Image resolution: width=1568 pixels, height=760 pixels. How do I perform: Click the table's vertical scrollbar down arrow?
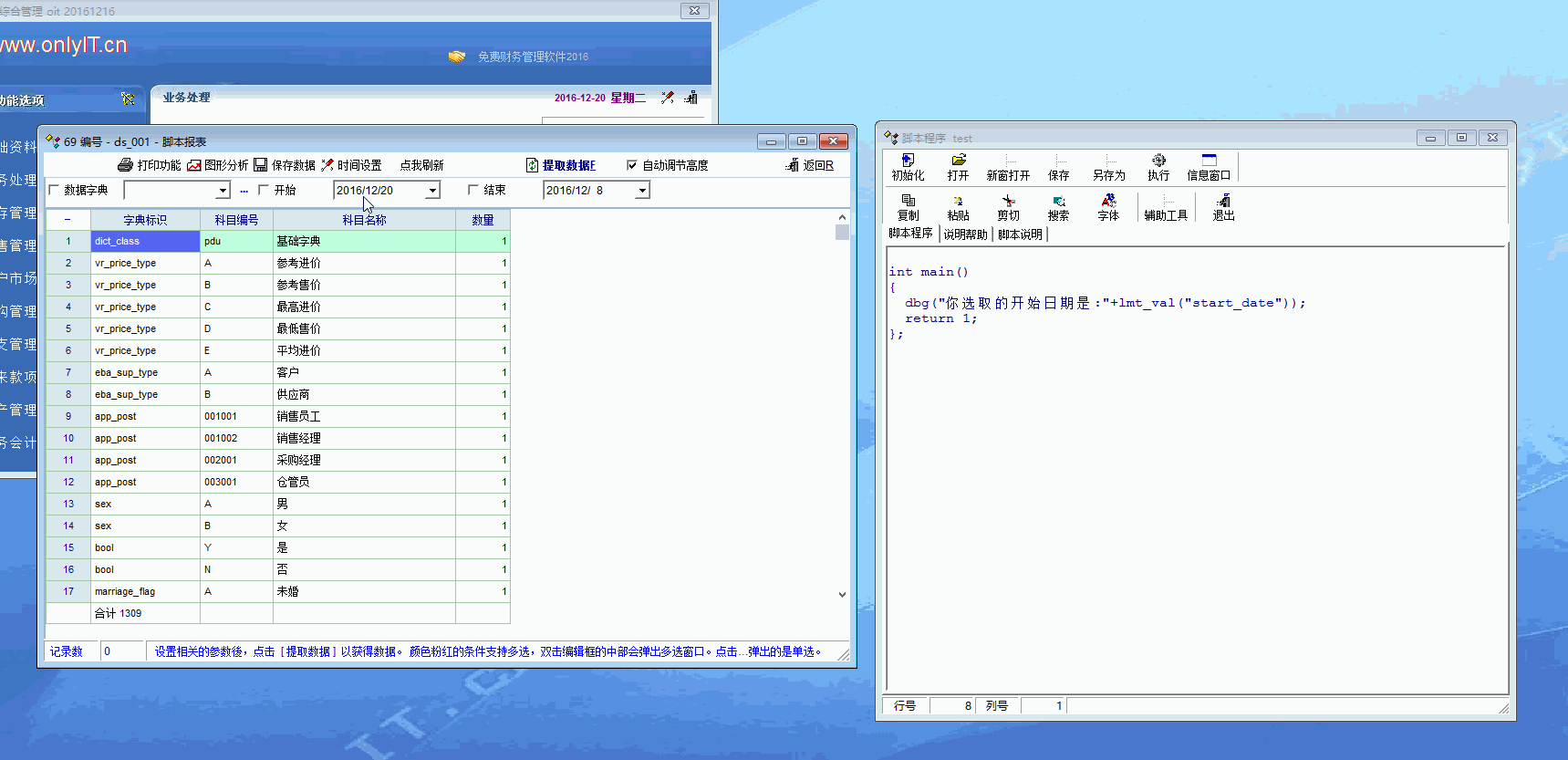[842, 594]
